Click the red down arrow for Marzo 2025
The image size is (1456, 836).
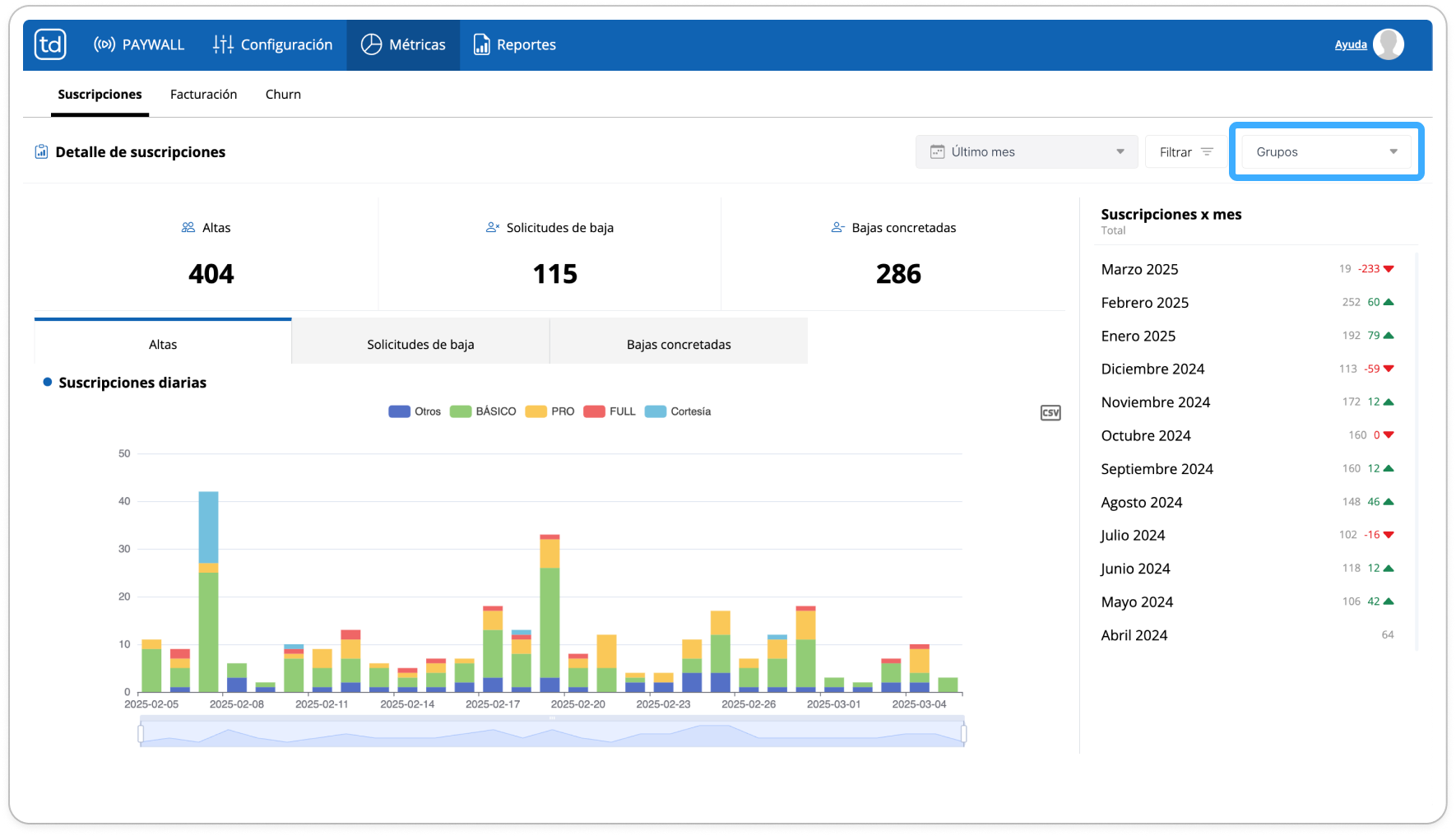click(x=1389, y=269)
